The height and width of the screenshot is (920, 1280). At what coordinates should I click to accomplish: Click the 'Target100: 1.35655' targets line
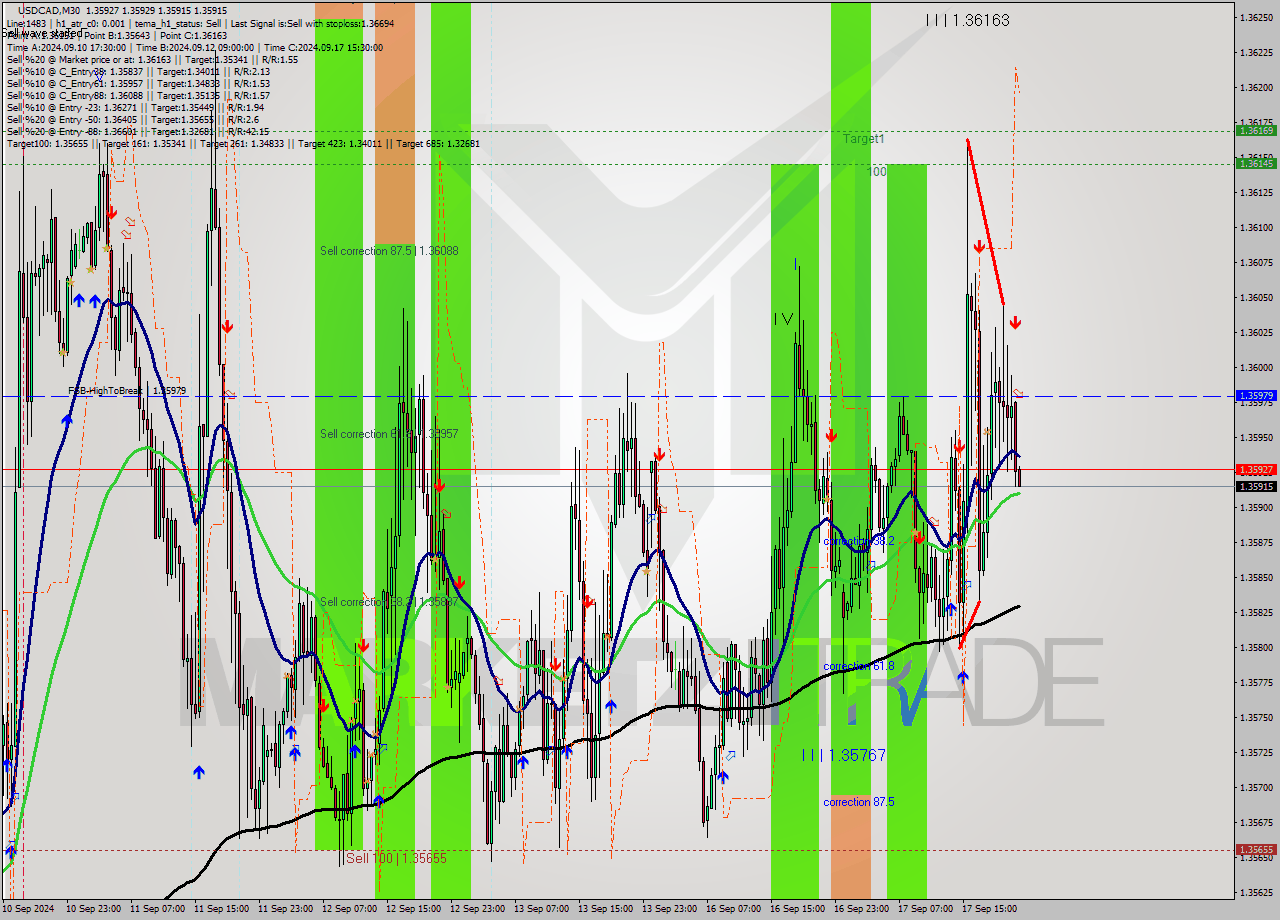243,143
